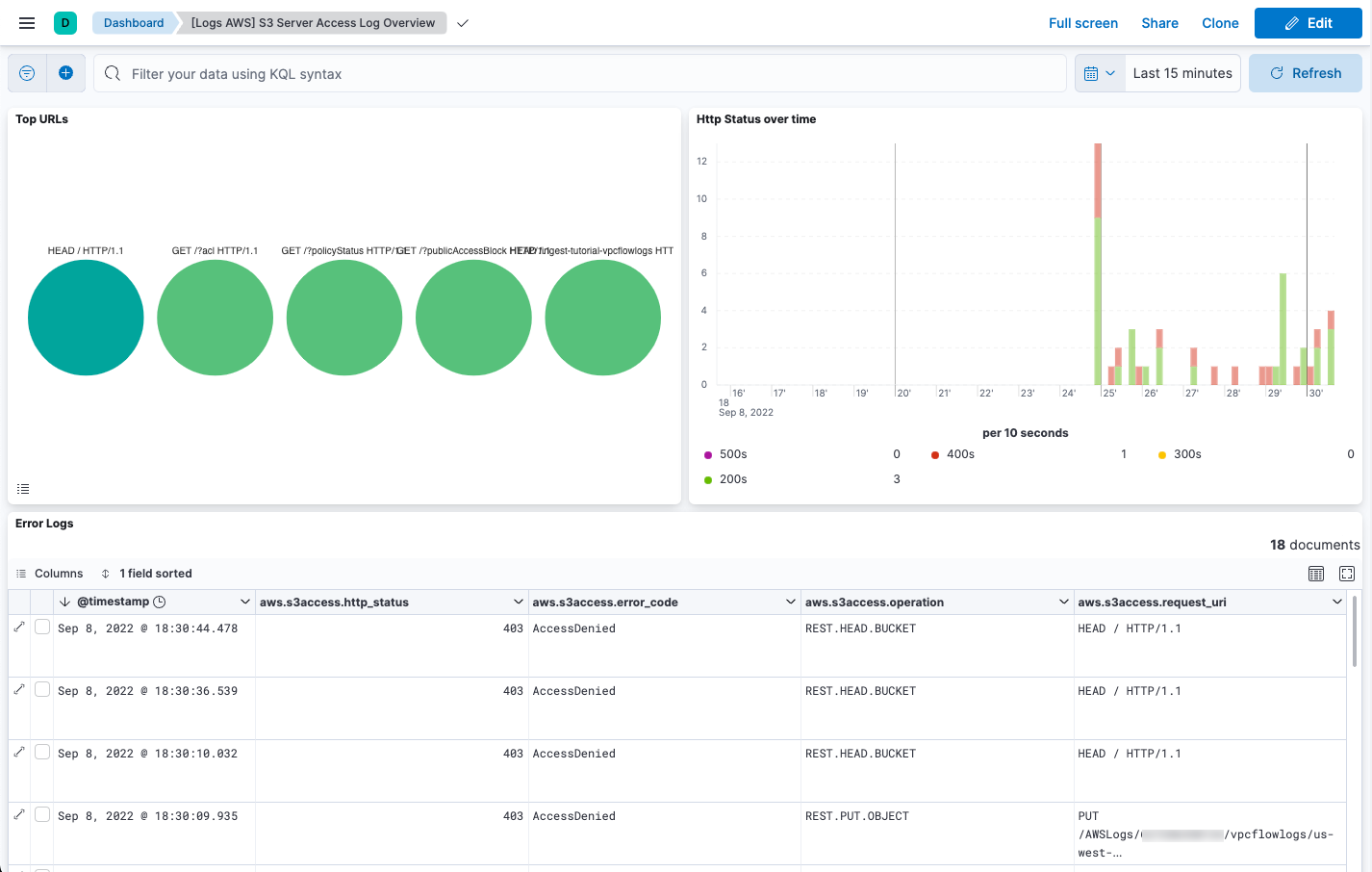The width and height of the screenshot is (1372, 872).
Task: Click the KQL filter input field
Action: point(577,72)
